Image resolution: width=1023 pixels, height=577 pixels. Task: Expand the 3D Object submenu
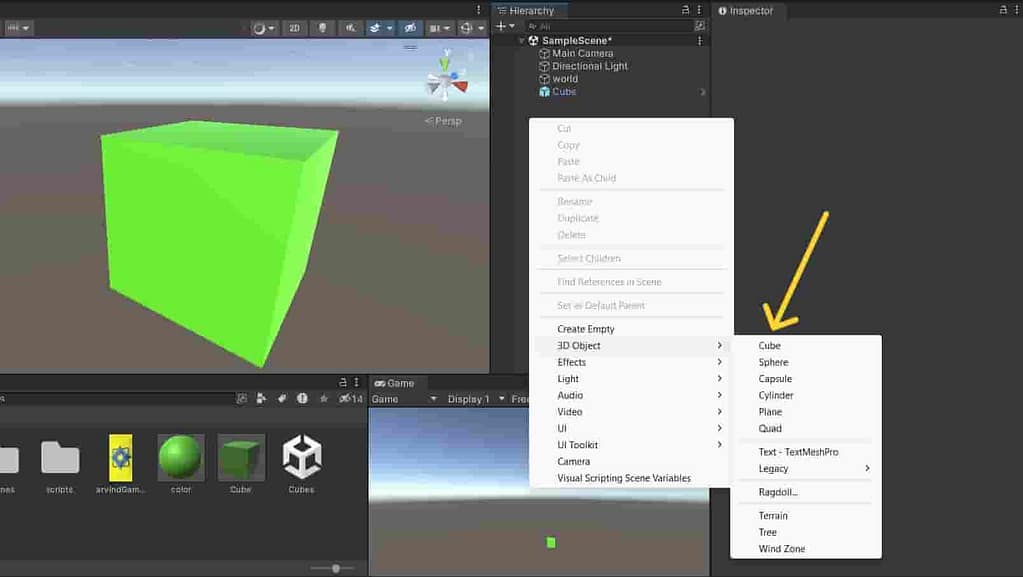578,345
